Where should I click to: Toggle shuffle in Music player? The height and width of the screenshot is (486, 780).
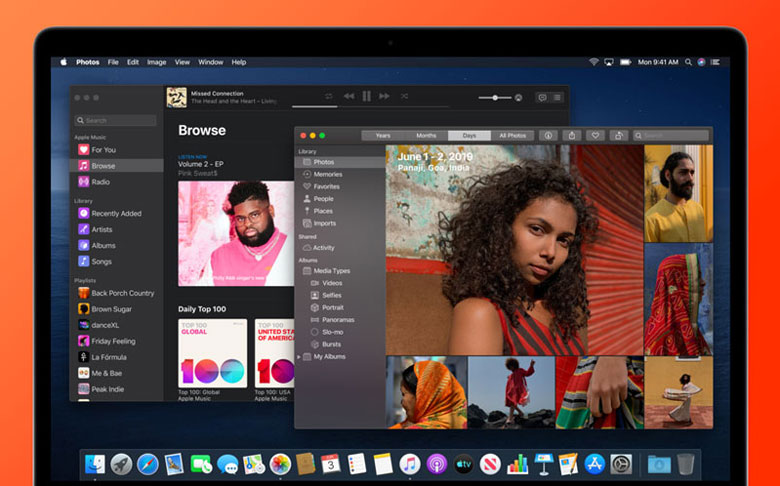(x=404, y=96)
